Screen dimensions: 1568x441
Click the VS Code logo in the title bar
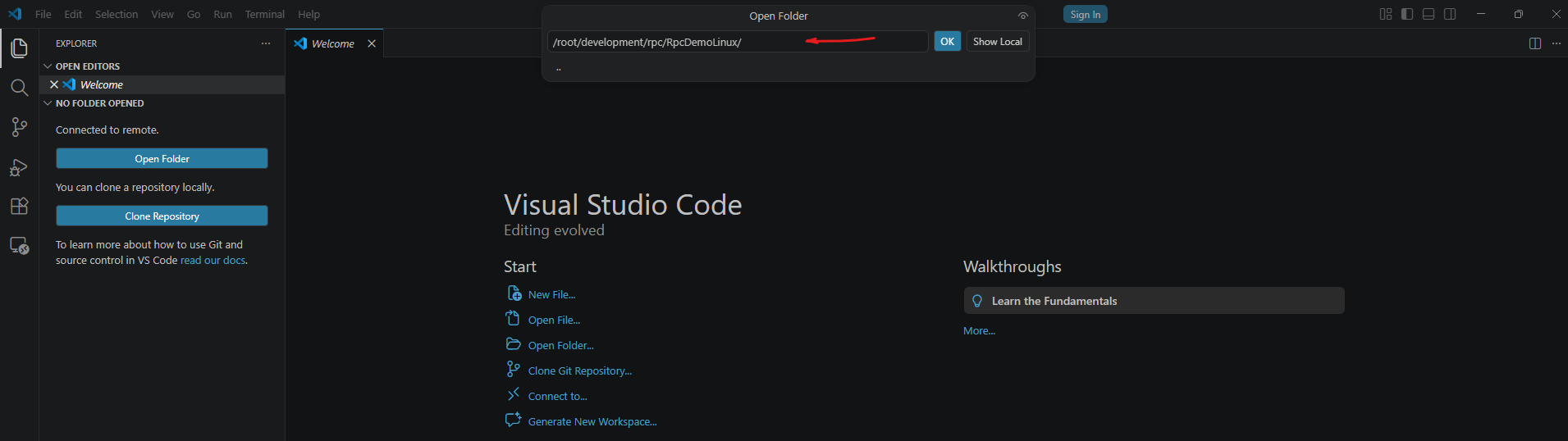pos(15,14)
